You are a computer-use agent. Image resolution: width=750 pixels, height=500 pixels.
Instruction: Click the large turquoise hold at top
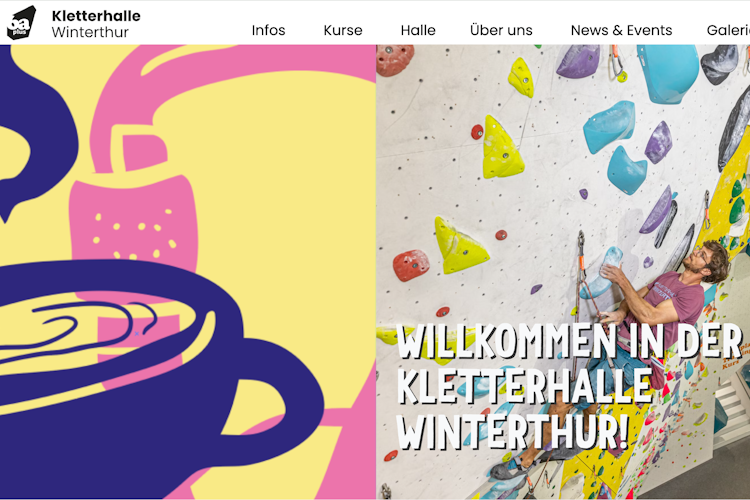tap(669, 72)
